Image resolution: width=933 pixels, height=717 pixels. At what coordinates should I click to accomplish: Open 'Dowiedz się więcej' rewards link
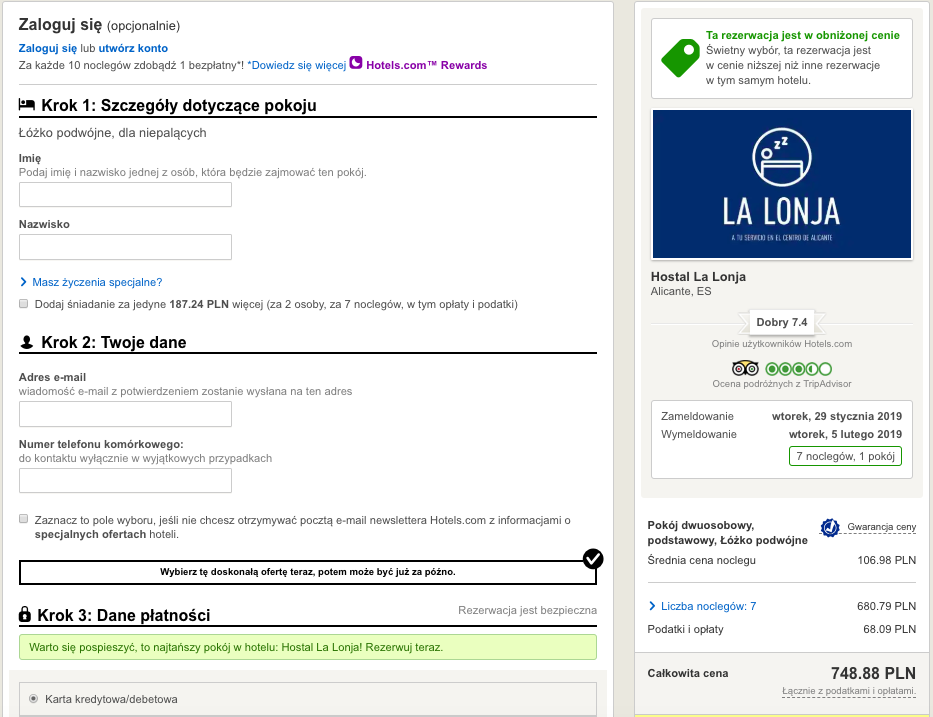(296, 65)
